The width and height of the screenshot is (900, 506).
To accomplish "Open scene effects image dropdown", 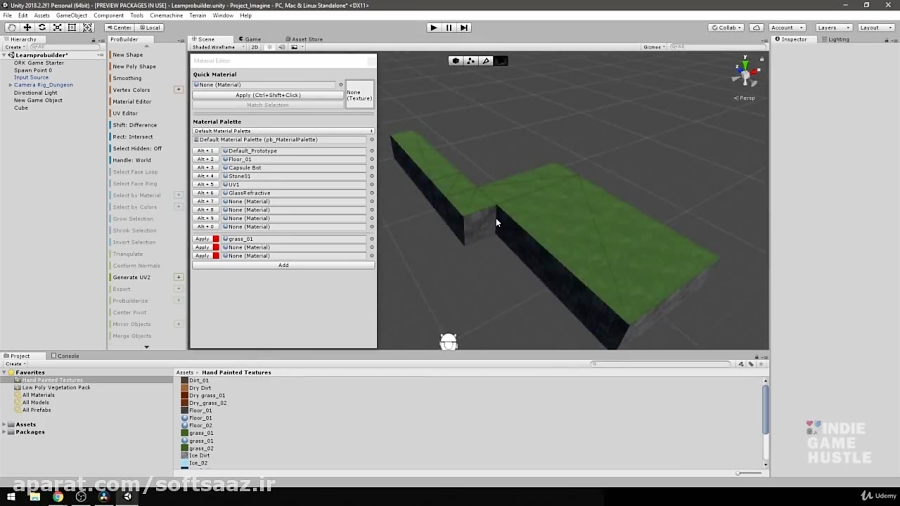I will 297,47.
